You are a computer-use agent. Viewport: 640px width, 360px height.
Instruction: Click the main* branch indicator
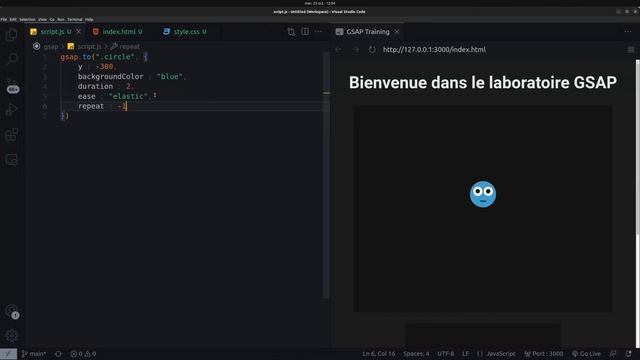[x=34, y=354]
